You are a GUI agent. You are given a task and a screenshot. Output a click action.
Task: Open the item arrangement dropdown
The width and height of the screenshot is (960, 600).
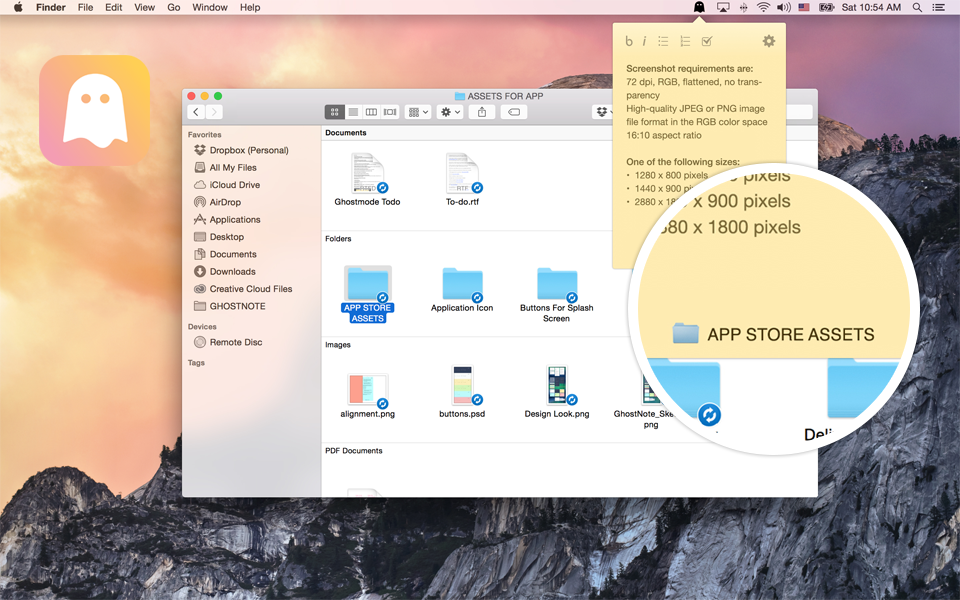coord(418,112)
